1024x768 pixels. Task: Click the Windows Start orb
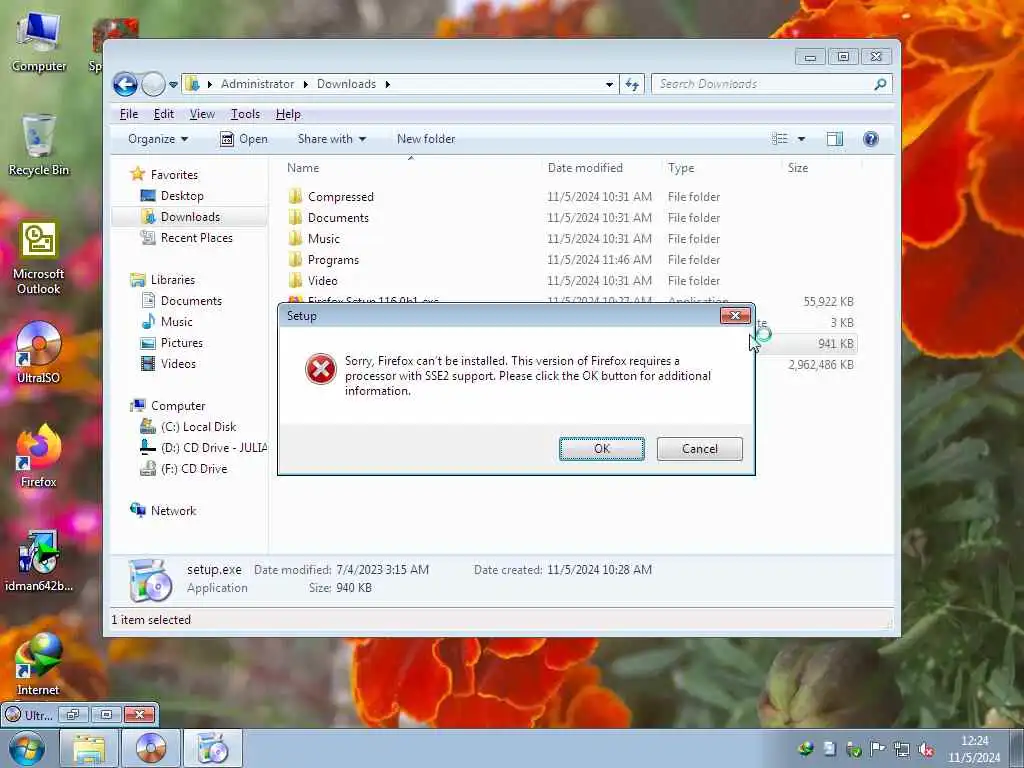26,748
